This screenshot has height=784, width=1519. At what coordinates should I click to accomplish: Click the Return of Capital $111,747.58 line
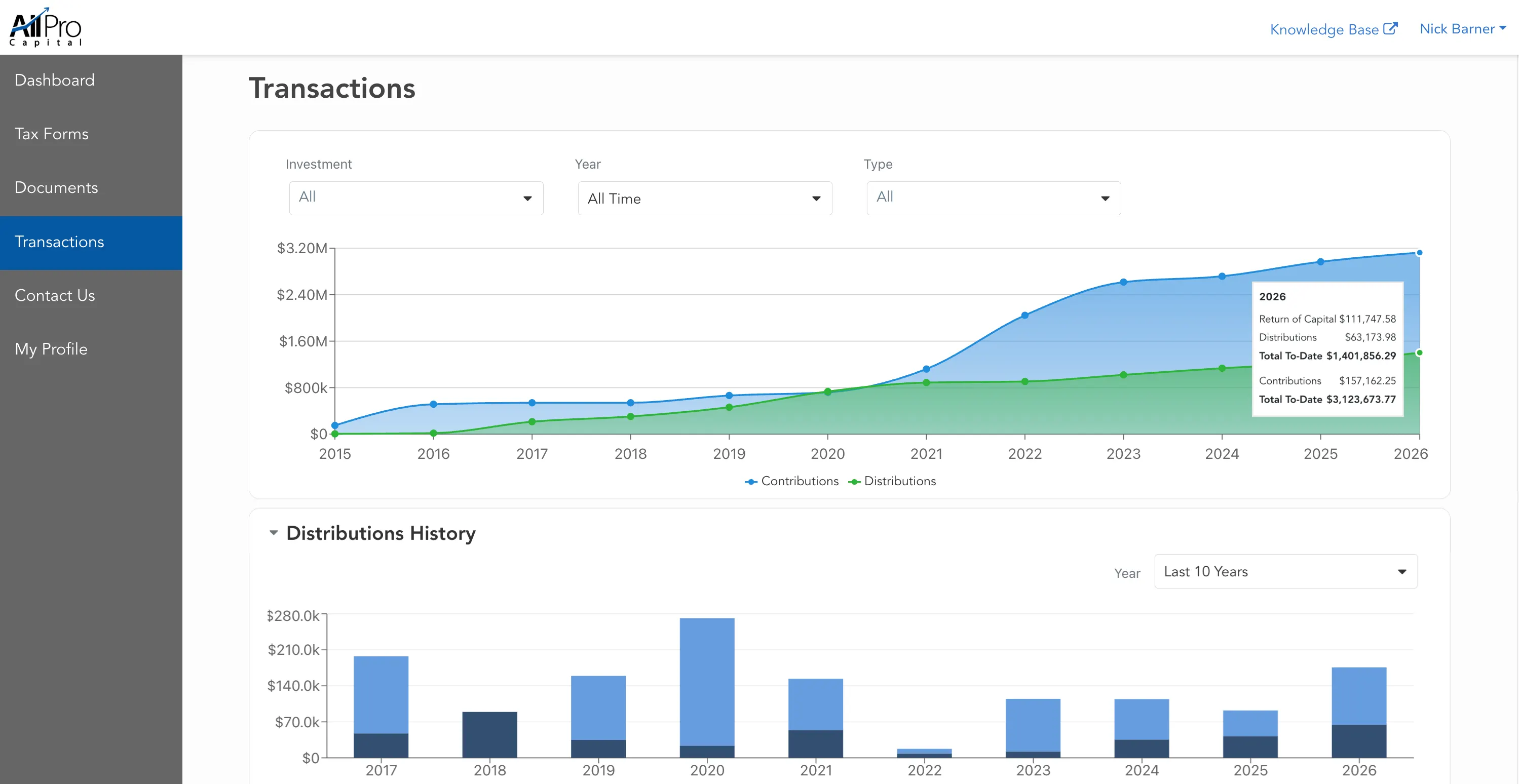(1327, 319)
